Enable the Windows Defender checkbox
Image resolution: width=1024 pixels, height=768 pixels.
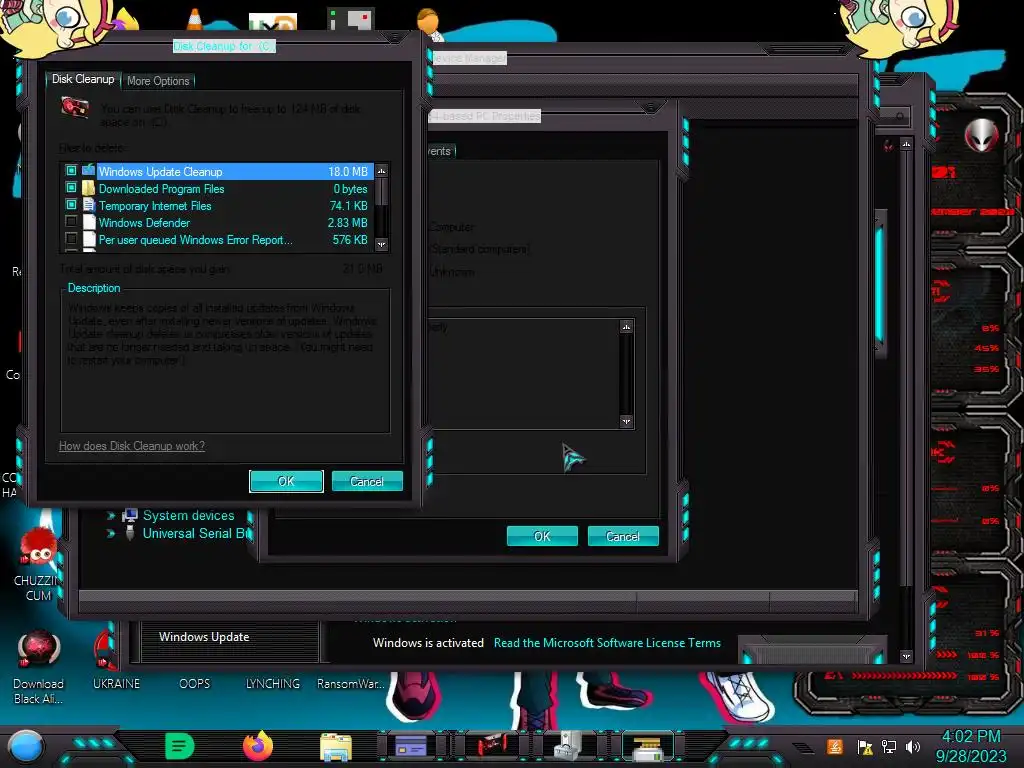71,222
